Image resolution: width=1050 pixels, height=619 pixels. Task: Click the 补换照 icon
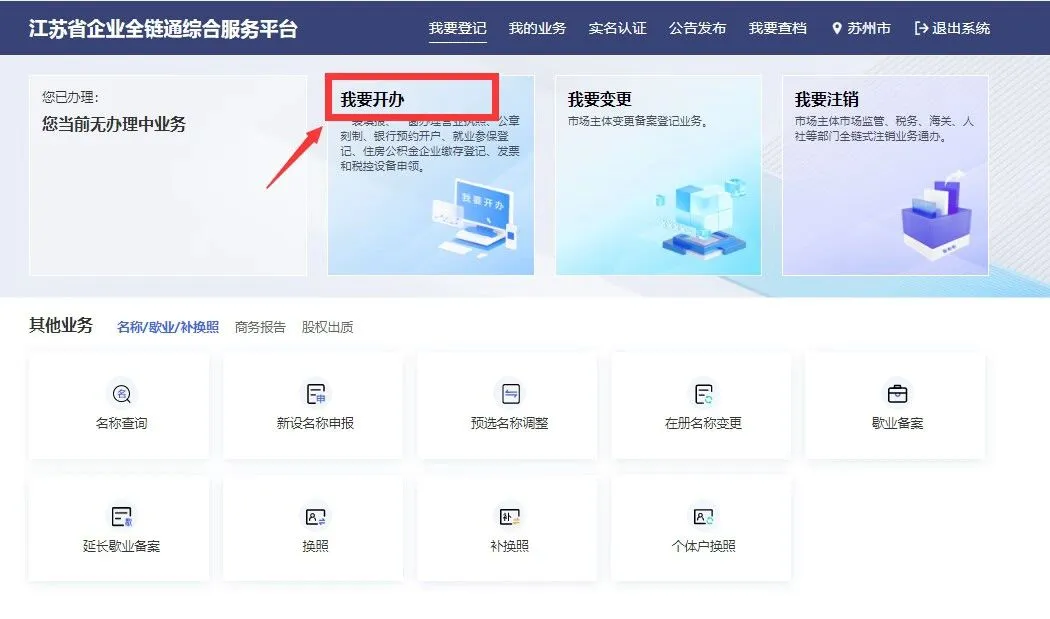click(510, 516)
